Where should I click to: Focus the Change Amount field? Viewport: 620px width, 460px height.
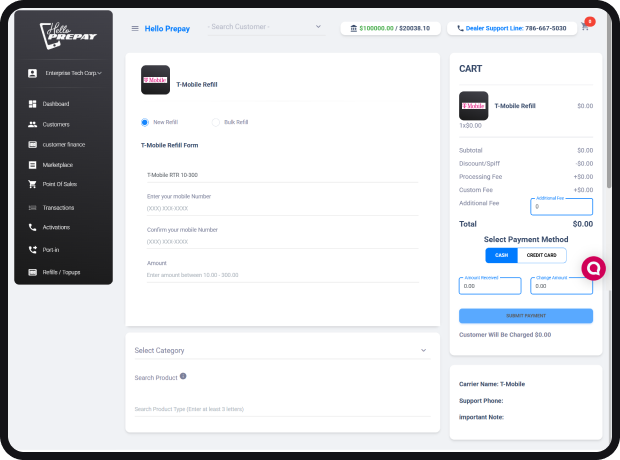pos(561,286)
